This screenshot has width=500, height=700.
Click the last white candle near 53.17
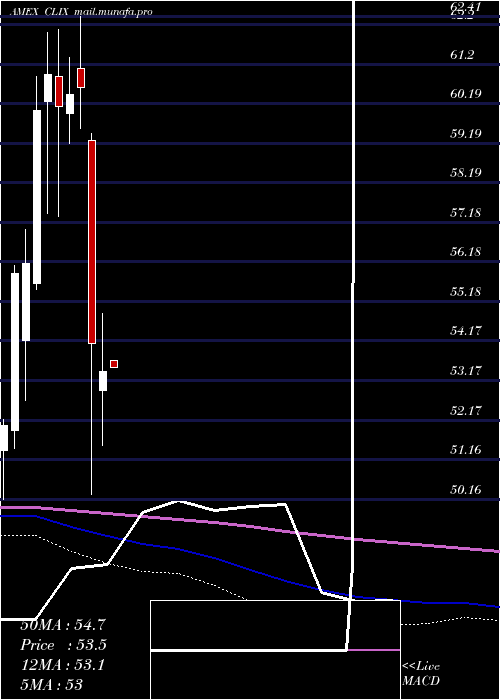(x=103, y=381)
